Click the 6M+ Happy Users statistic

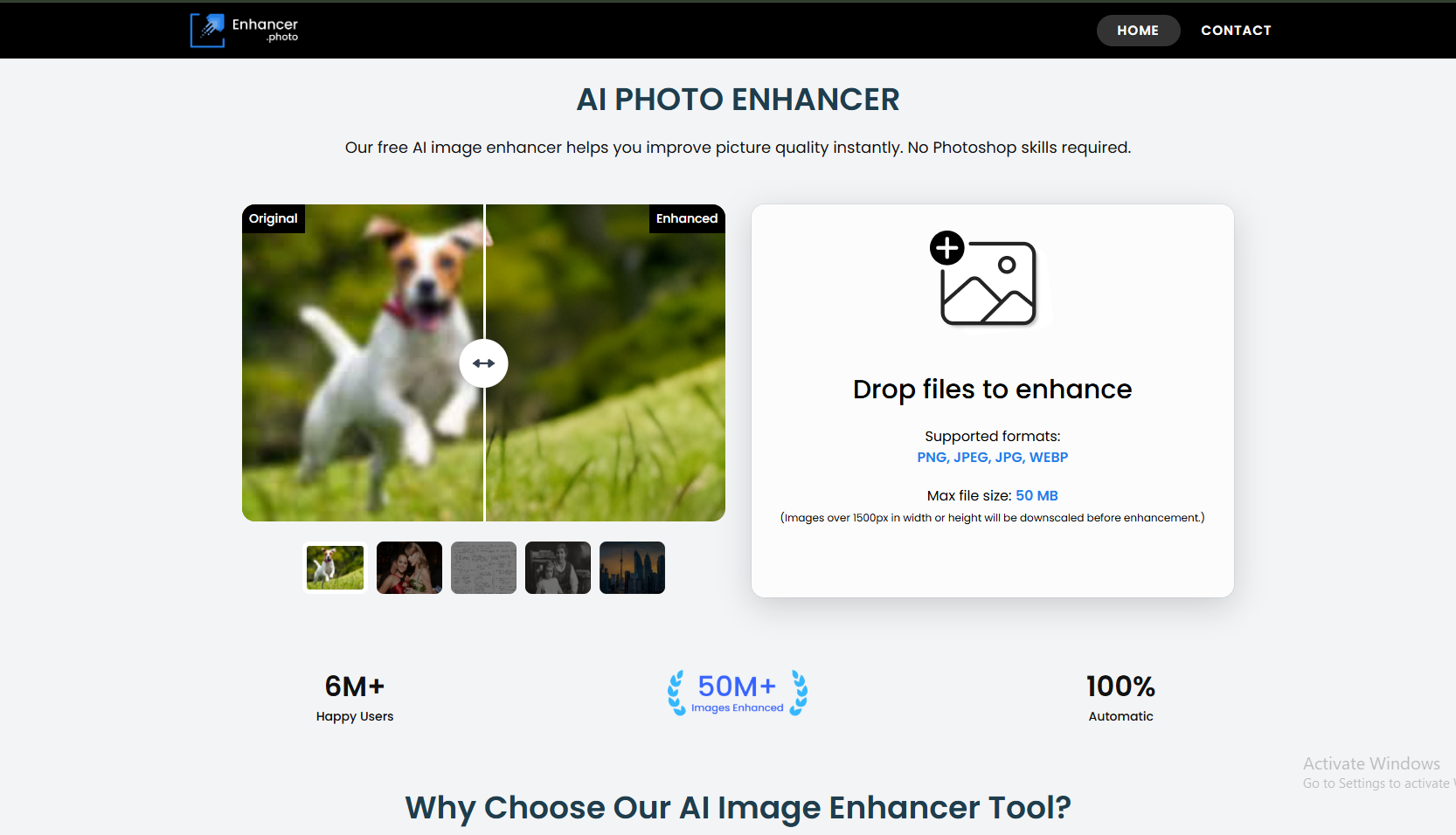coord(355,698)
